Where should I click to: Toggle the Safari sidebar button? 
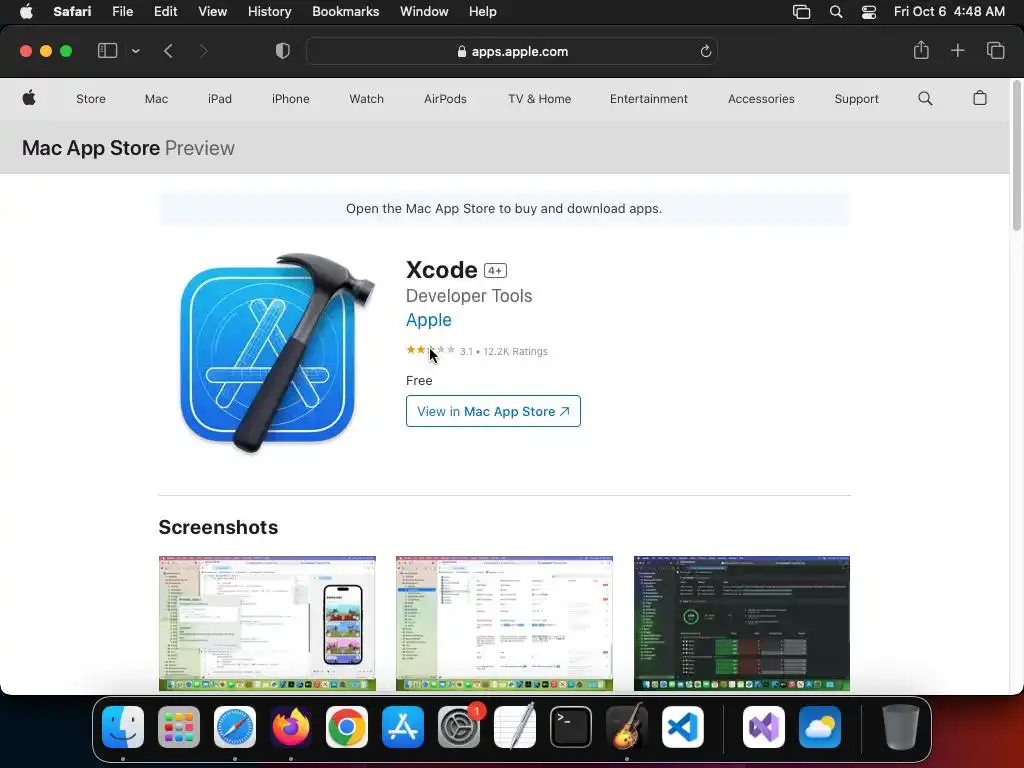pos(107,51)
